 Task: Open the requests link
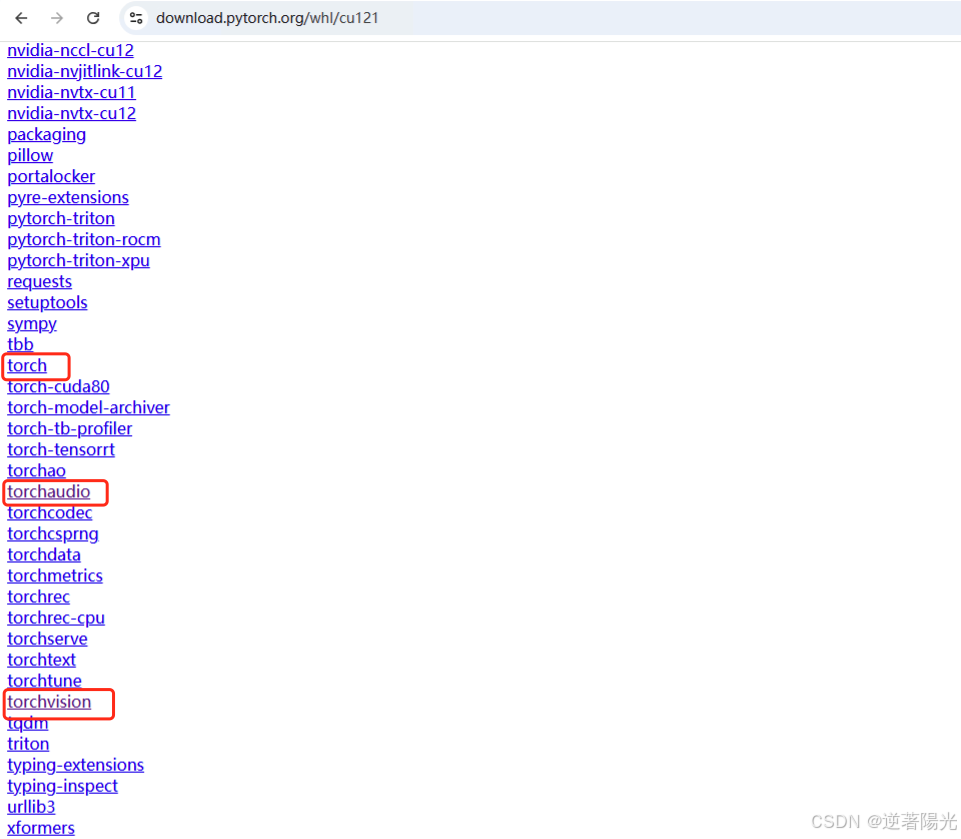click(39, 282)
